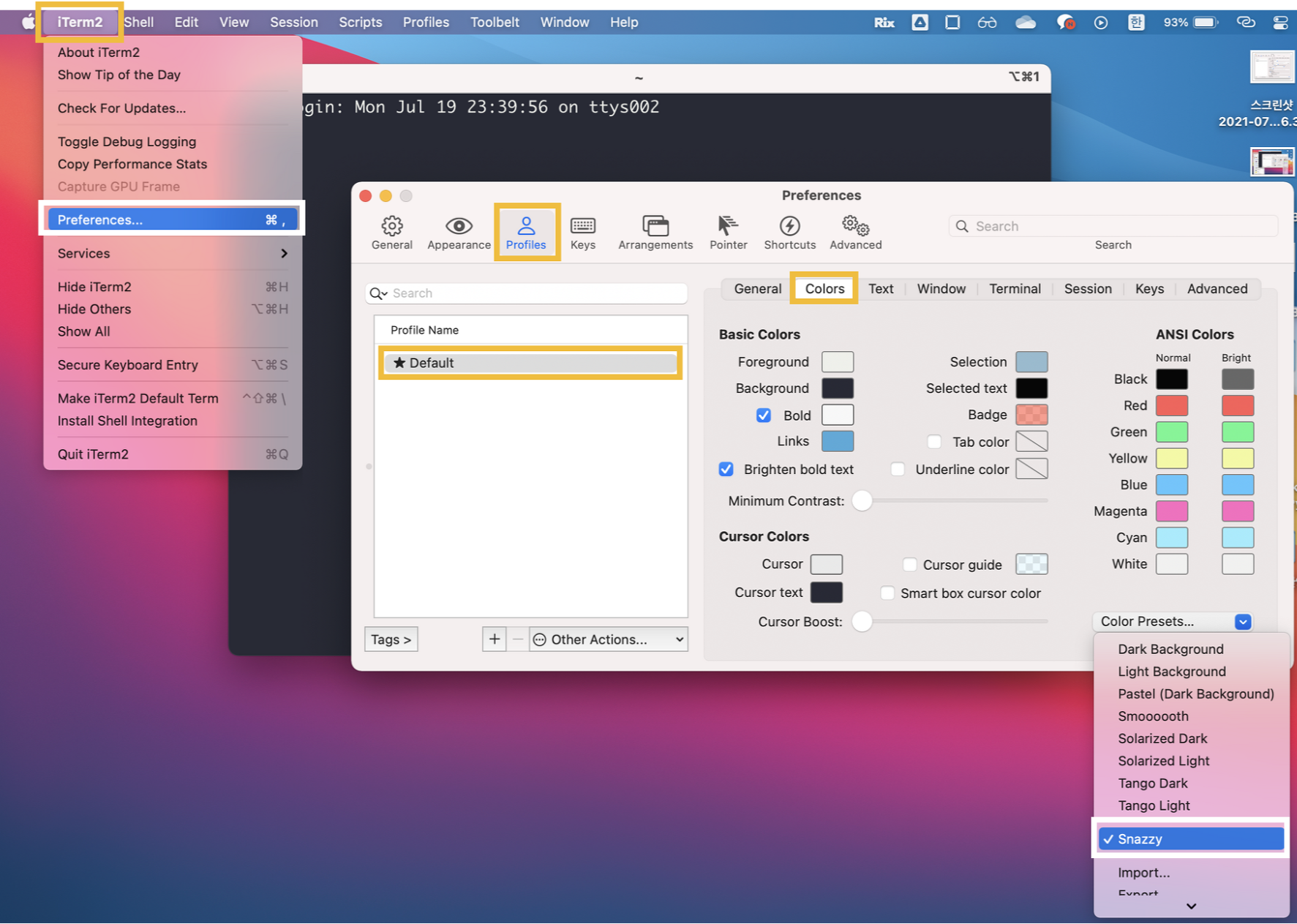Select the Tango Light preset
Screen dimensions: 1297x924
[1154, 805]
